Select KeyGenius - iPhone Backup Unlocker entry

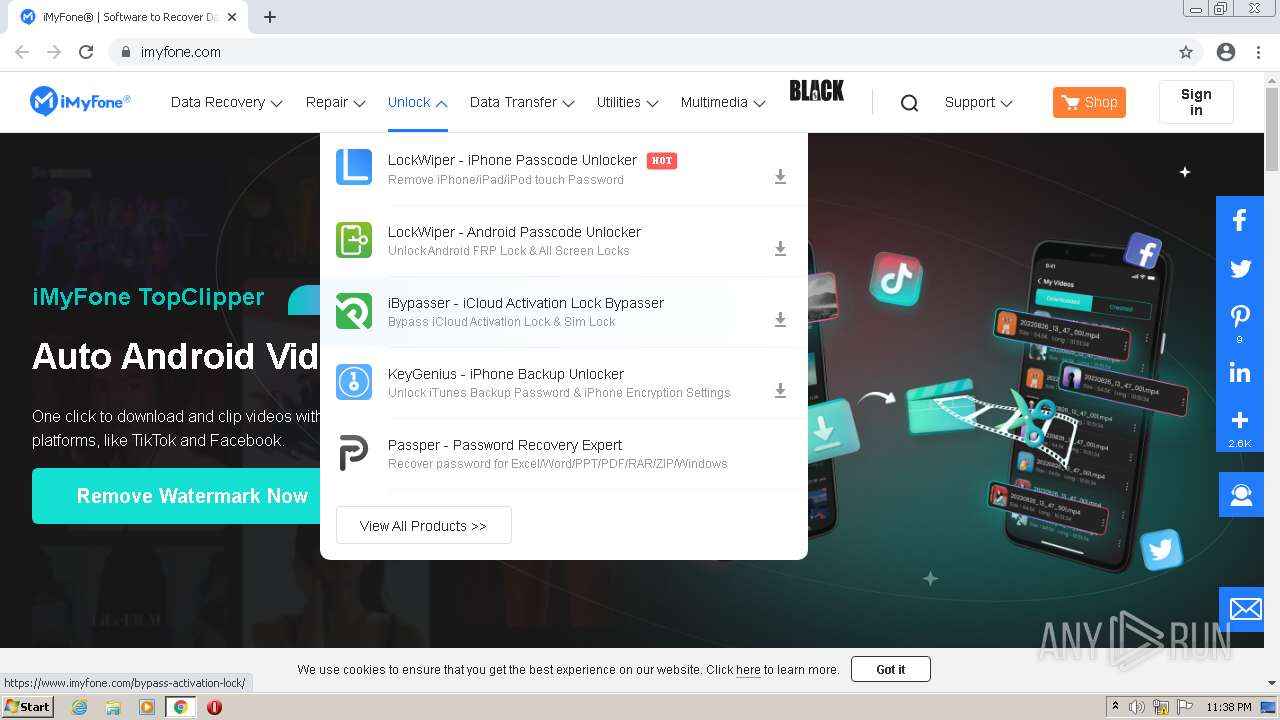[564, 383]
